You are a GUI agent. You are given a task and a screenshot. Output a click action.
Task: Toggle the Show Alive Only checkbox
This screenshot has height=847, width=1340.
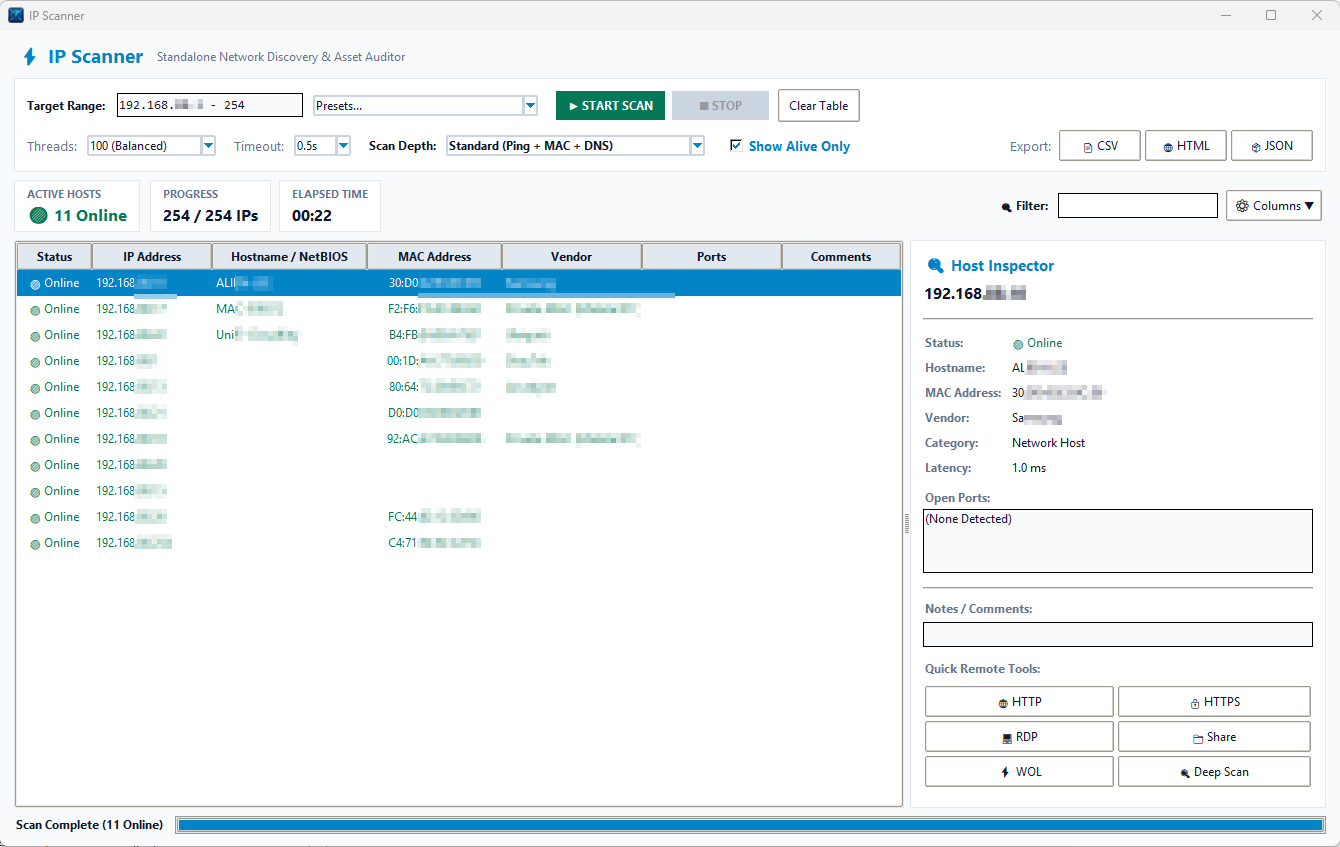pos(737,146)
